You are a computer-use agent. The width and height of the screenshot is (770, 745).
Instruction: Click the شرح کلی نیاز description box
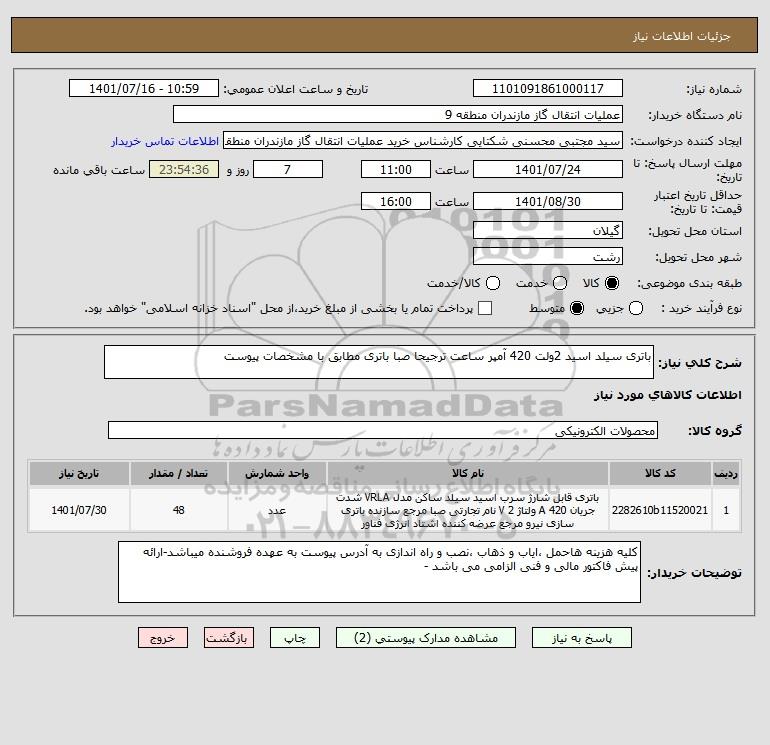(379, 362)
